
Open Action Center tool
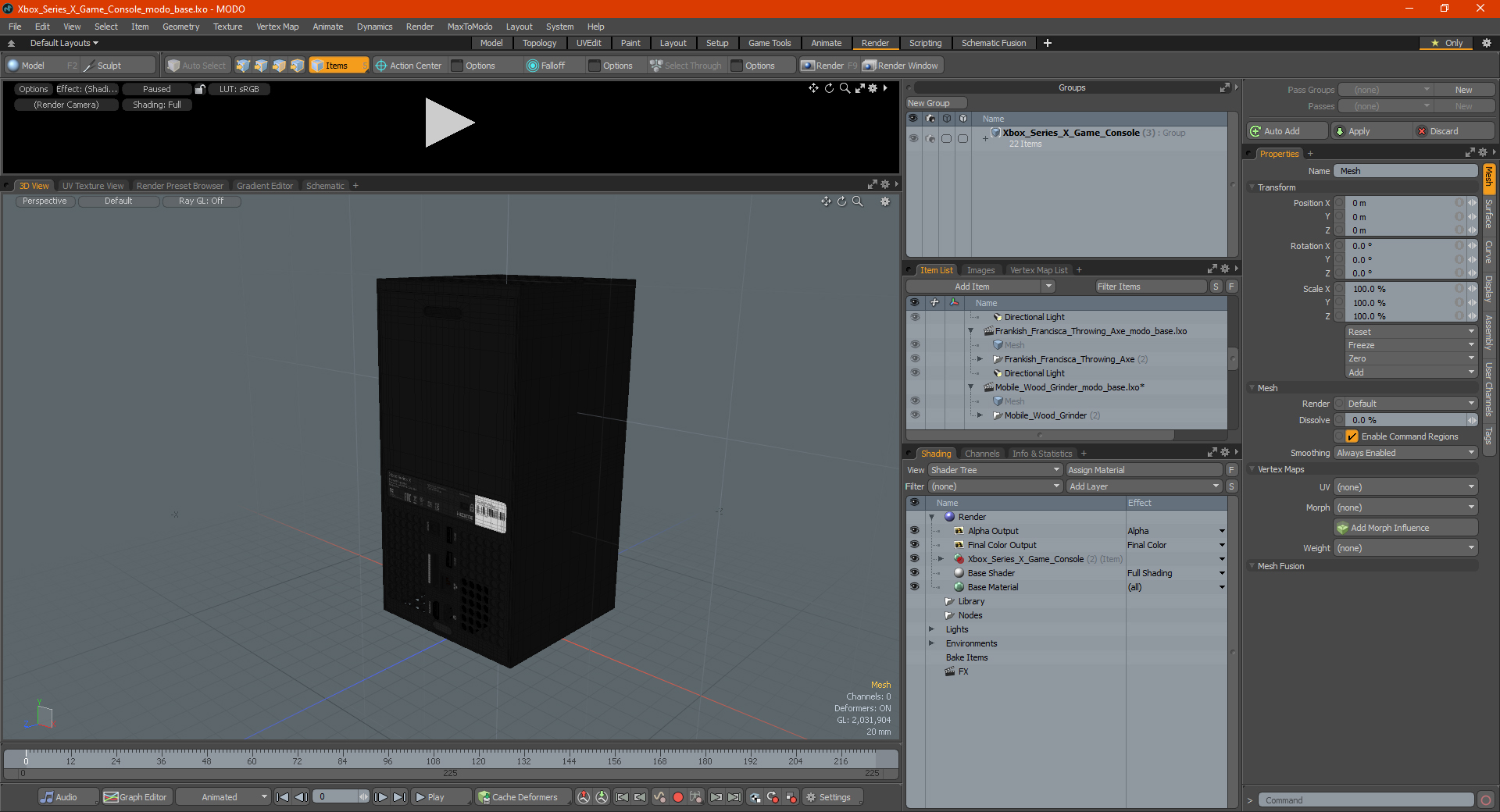(409, 66)
